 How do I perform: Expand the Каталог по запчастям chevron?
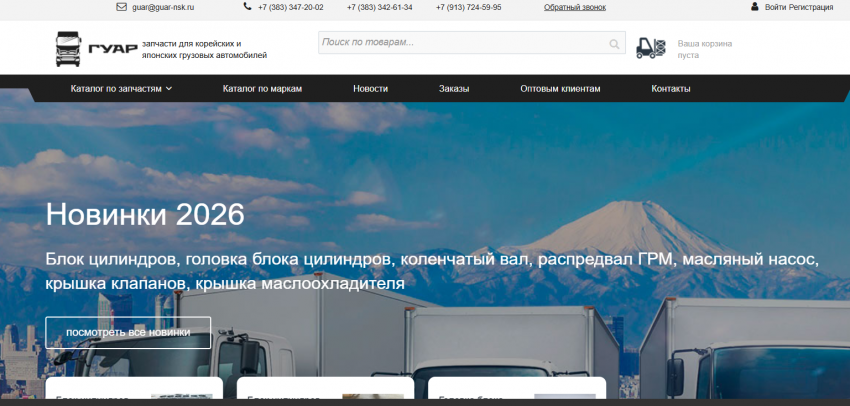(169, 89)
